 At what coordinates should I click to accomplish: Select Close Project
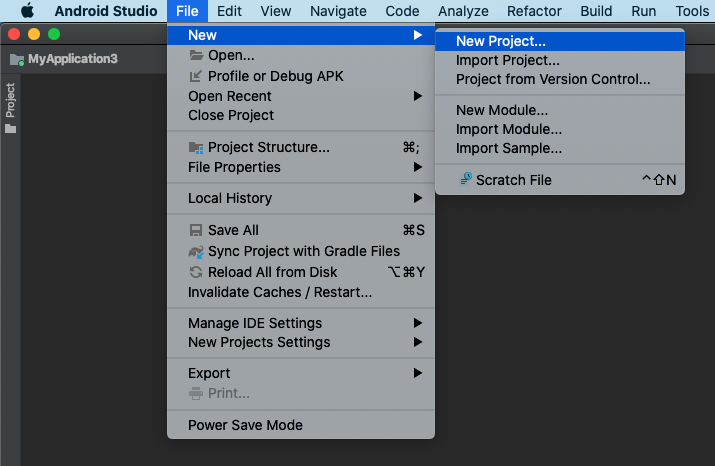pos(231,115)
